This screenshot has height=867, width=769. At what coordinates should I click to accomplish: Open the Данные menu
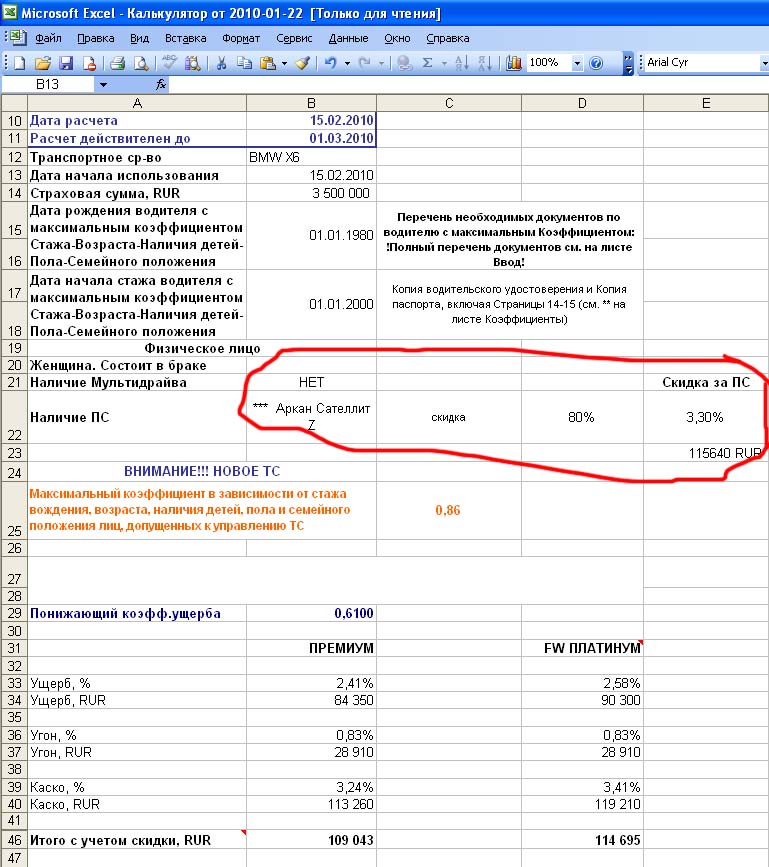[348, 38]
